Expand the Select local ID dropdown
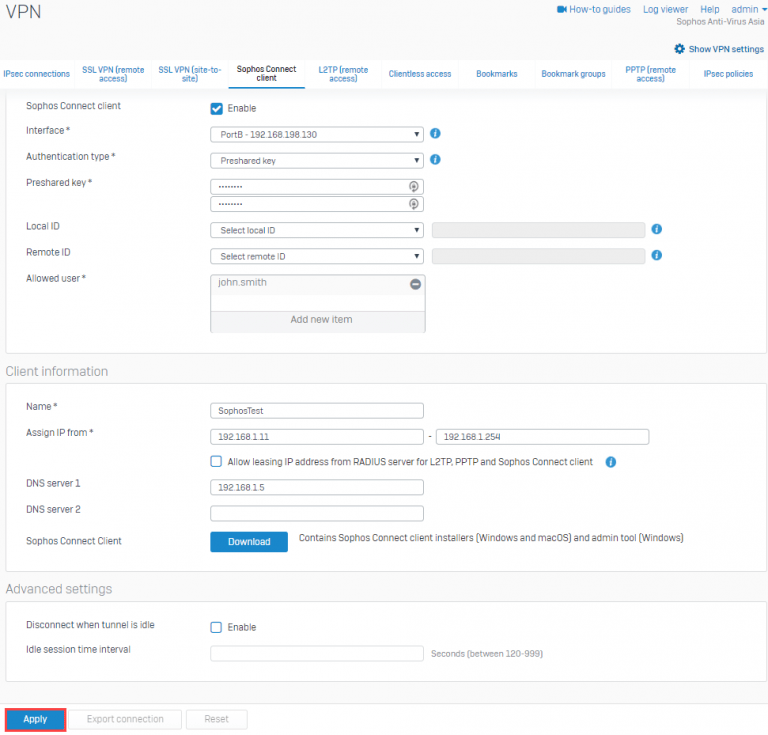The width and height of the screenshot is (768, 735). point(317,230)
